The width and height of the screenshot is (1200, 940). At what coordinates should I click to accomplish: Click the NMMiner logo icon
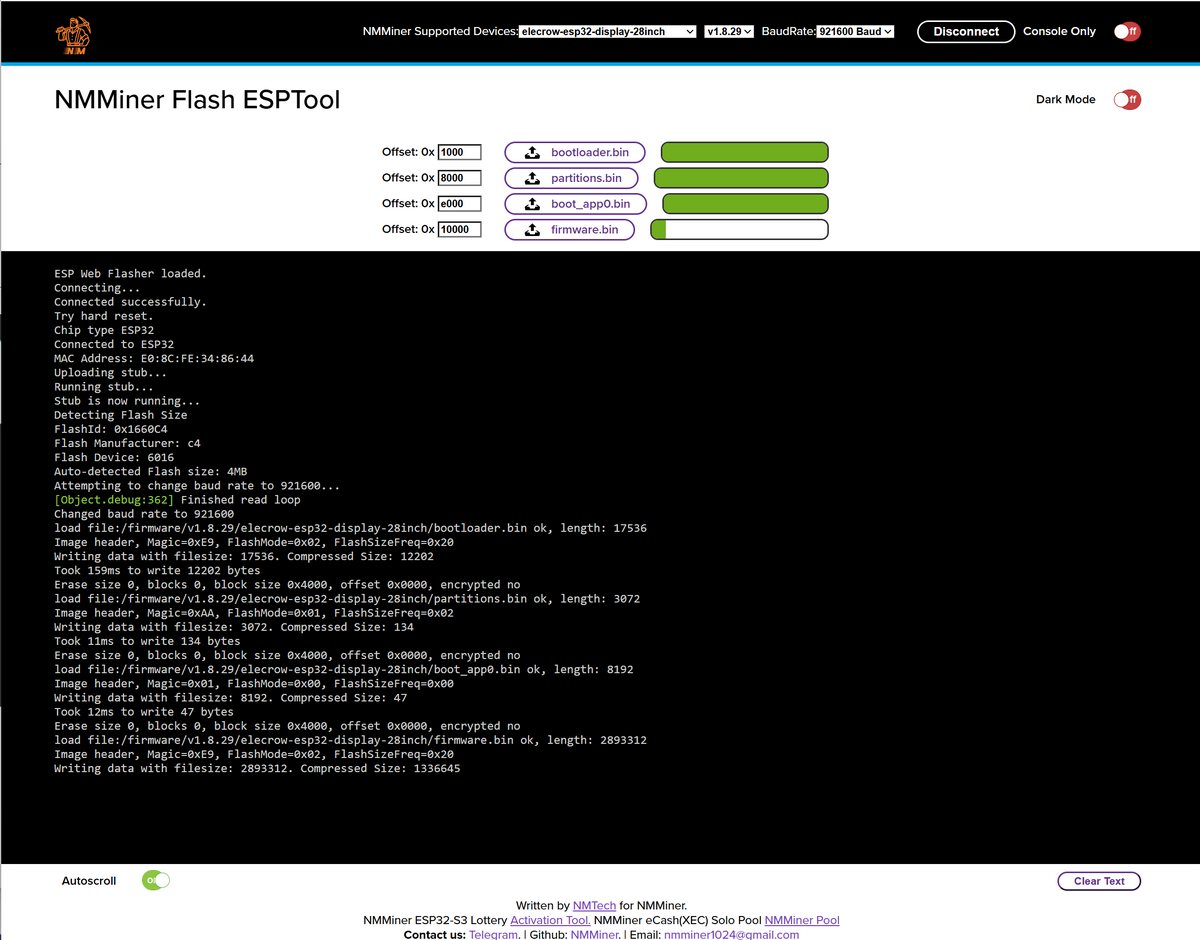[x=70, y=35]
